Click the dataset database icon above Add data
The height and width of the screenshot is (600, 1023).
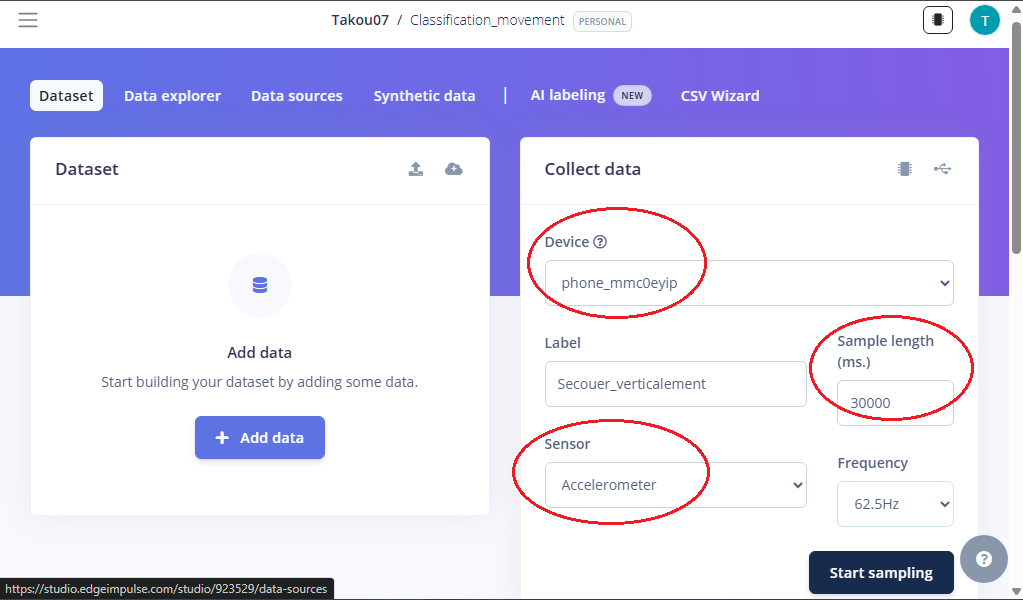pyautogui.click(x=259, y=285)
